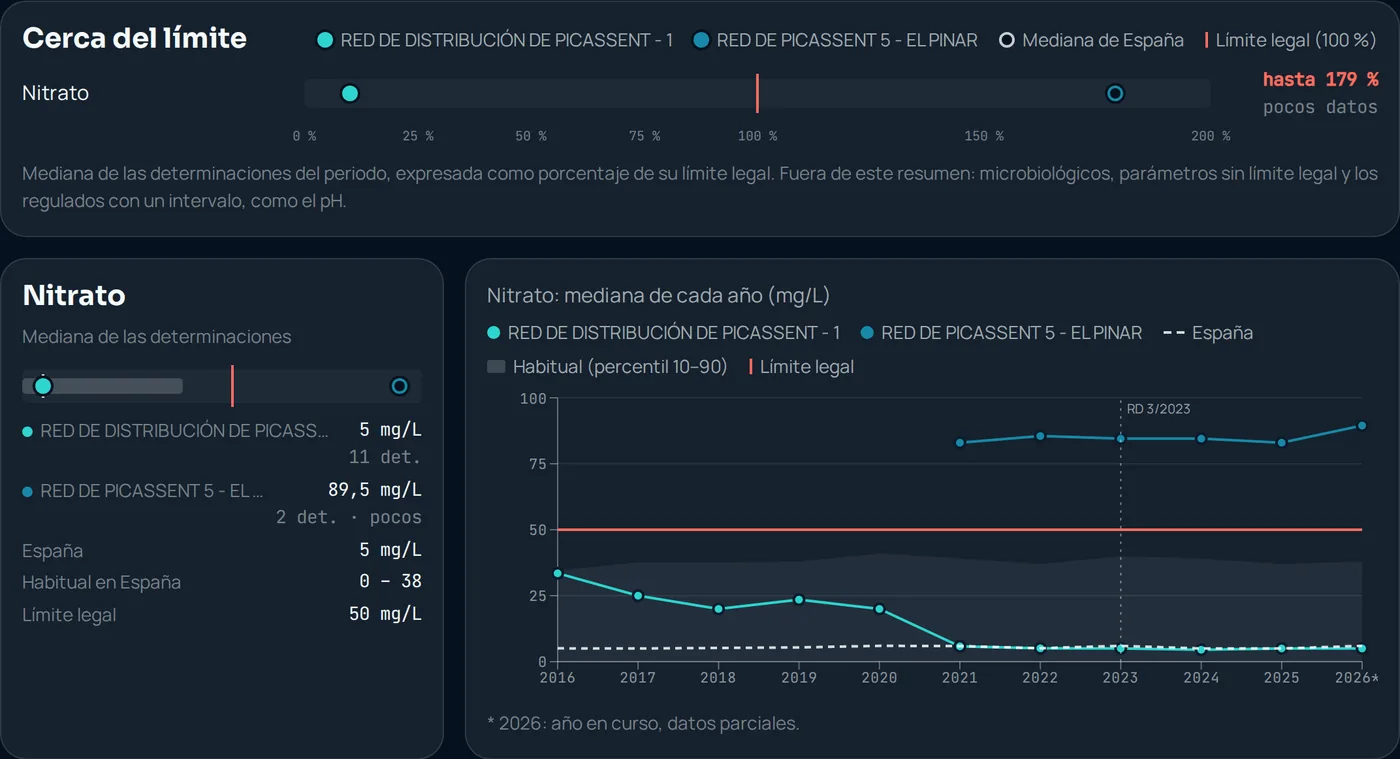Click Límite legal mark in yearly chart legend
1400x759 pixels.
[x=751, y=367]
